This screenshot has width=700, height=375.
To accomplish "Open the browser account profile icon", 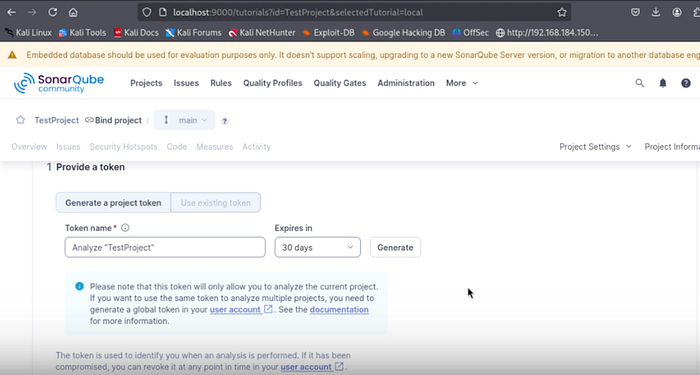I will [677, 12].
